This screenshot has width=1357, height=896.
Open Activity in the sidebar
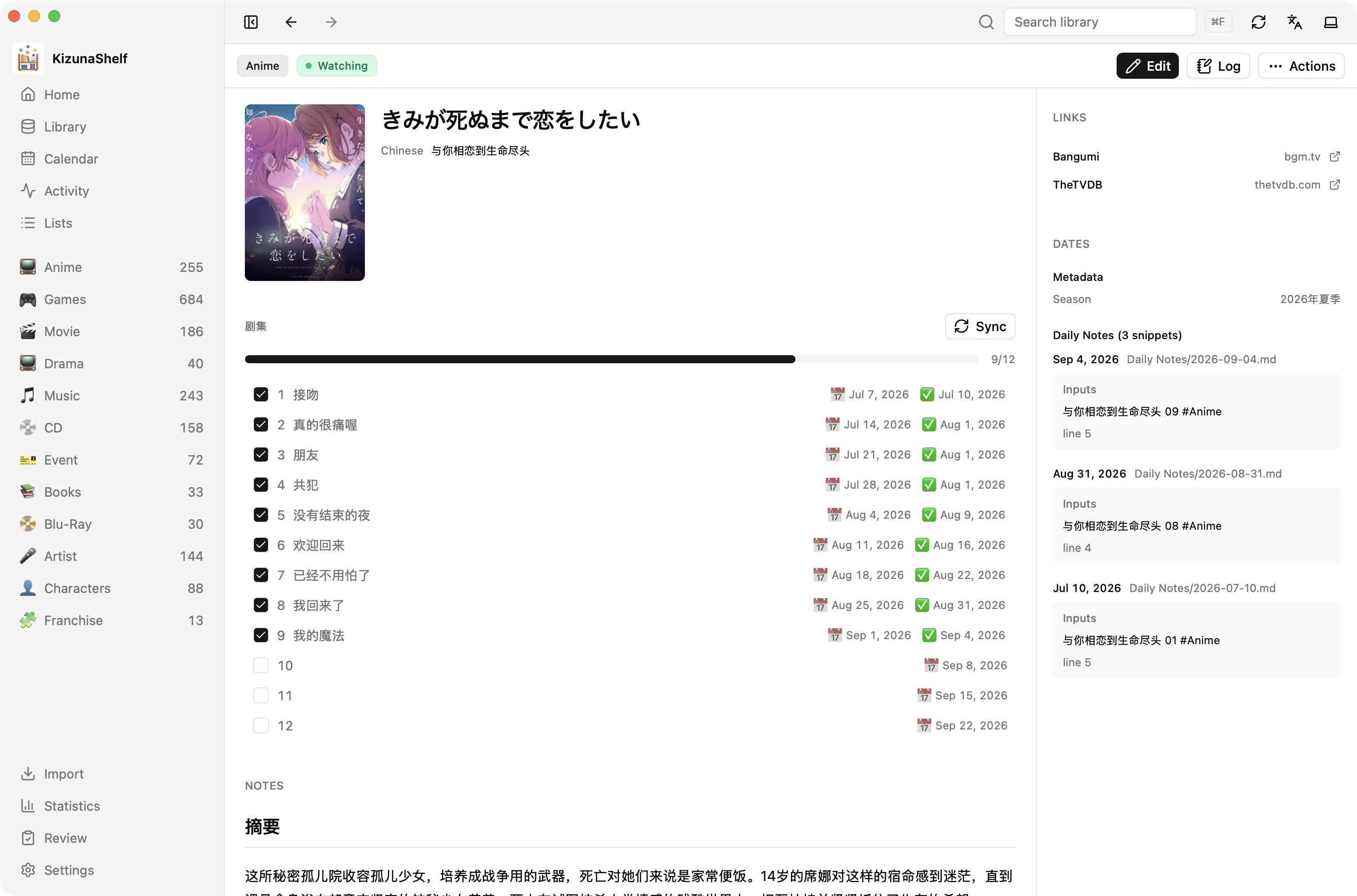[x=112, y=190]
